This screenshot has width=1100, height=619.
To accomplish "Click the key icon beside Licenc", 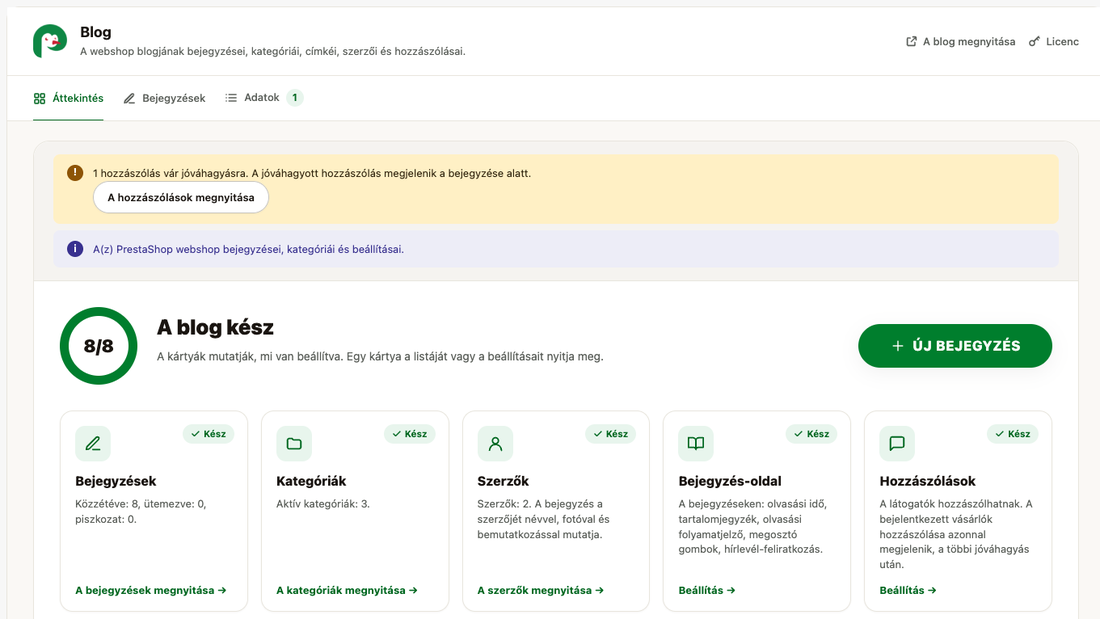I will pos(1034,41).
